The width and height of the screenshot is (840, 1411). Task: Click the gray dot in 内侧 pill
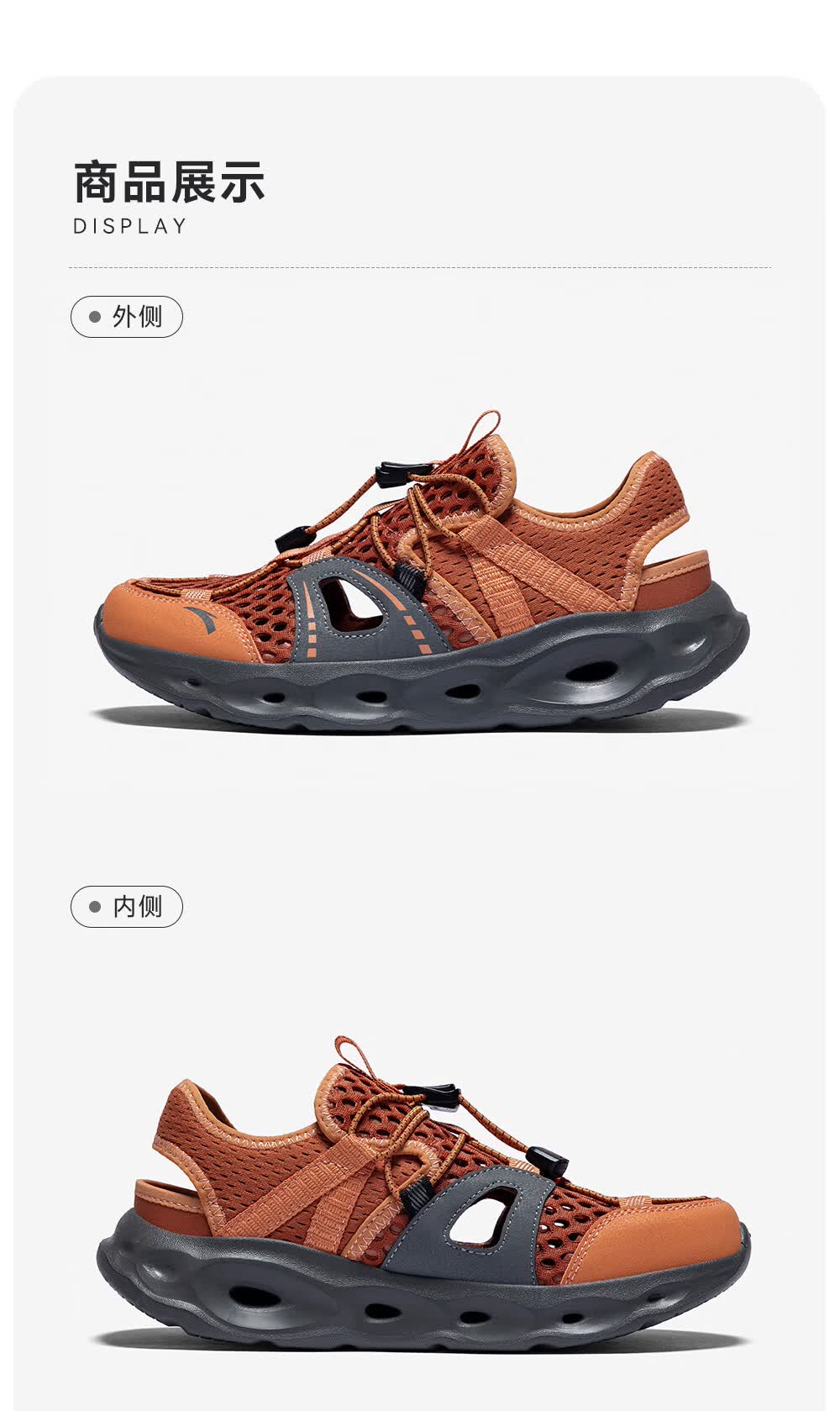[x=95, y=907]
